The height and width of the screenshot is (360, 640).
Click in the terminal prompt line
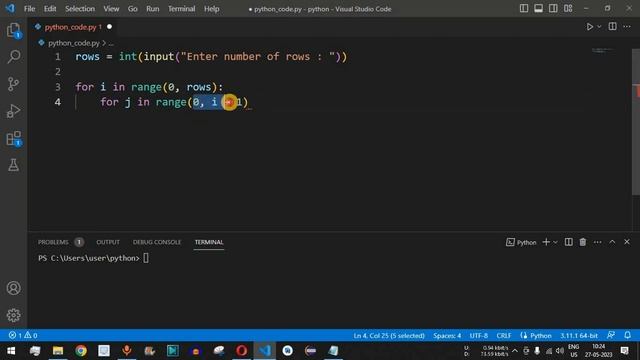point(93,258)
